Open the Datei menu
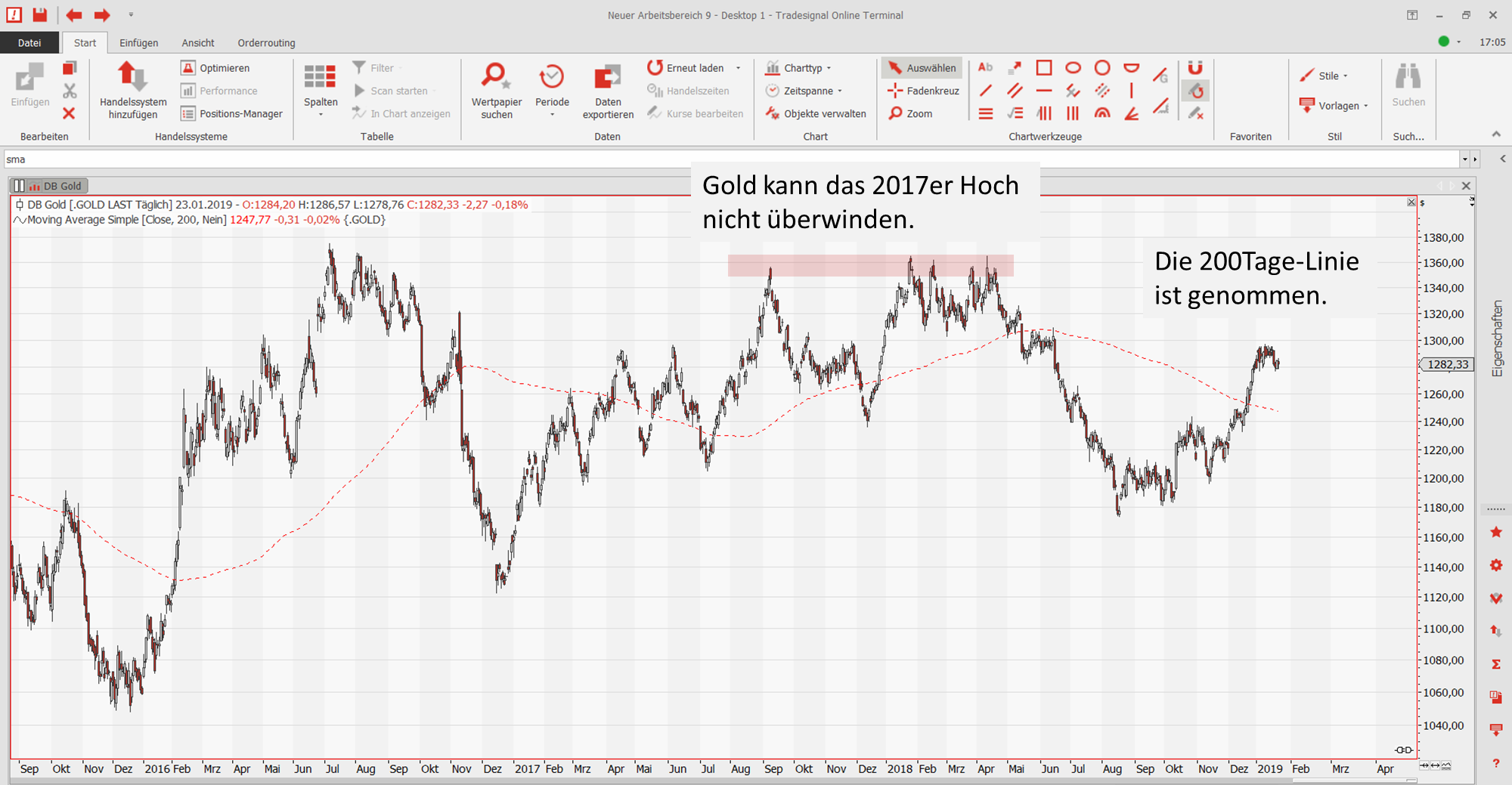The width and height of the screenshot is (1512, 785). 29,43
